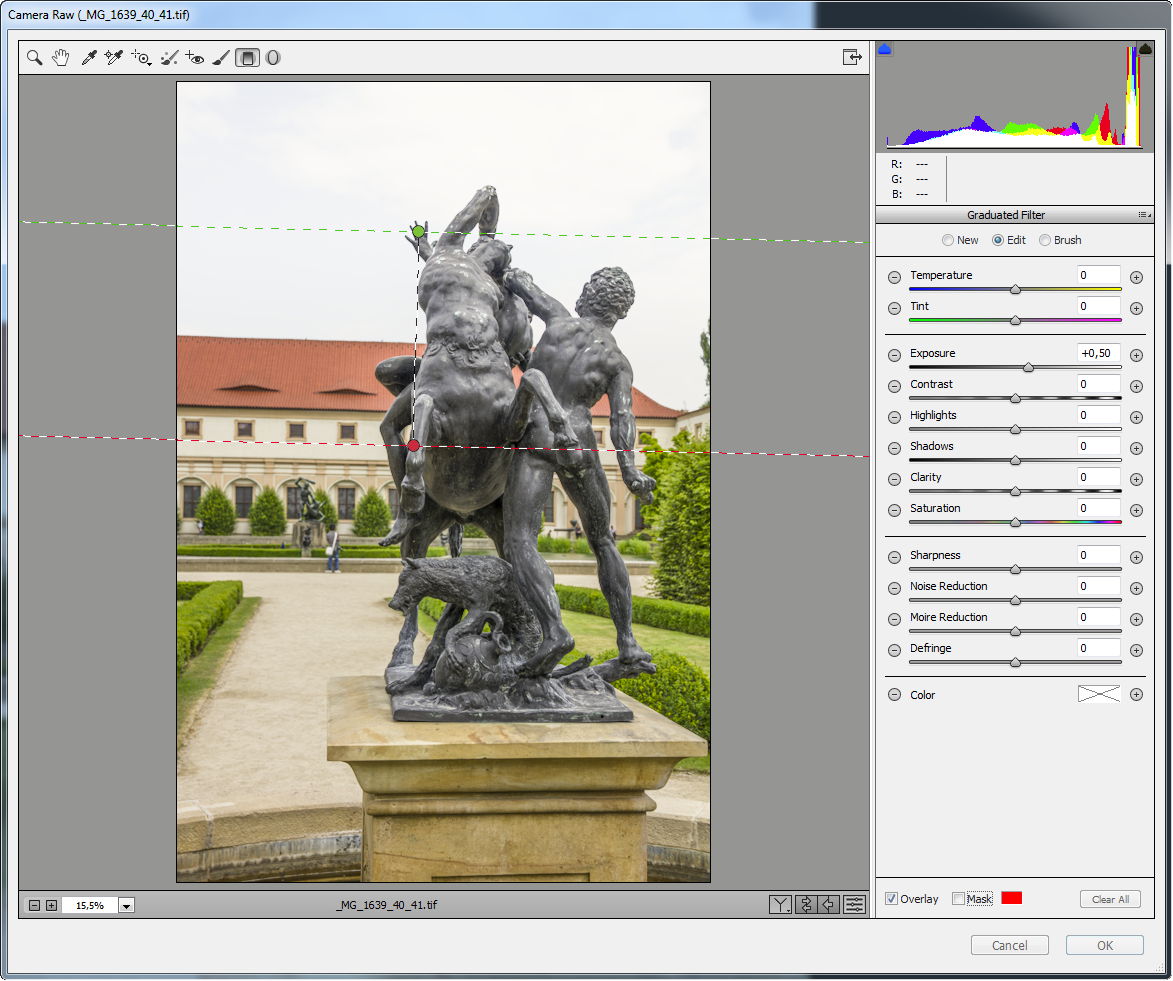Select the New radio button

click(948, 240)
